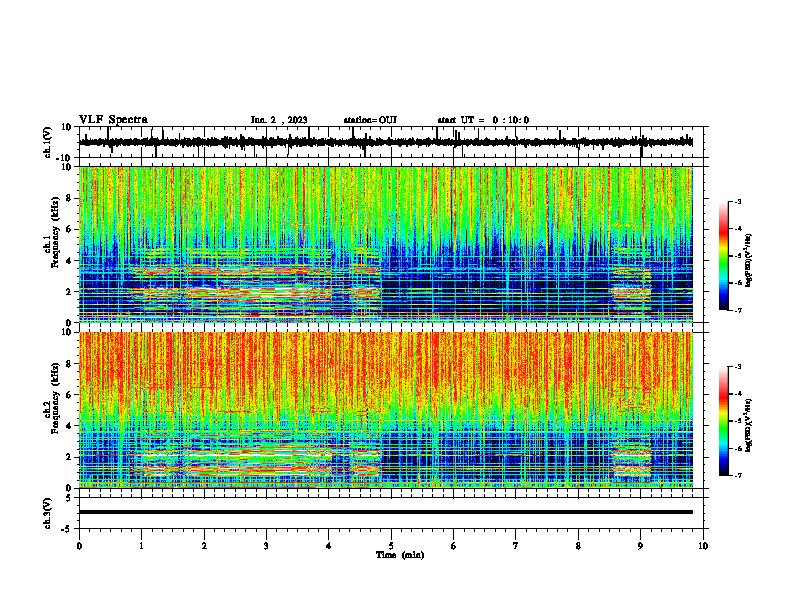This screenshot has height=612, width=792.
Task: Click the "-3" label on ch.1 color scale
Action: pos(737,201)
